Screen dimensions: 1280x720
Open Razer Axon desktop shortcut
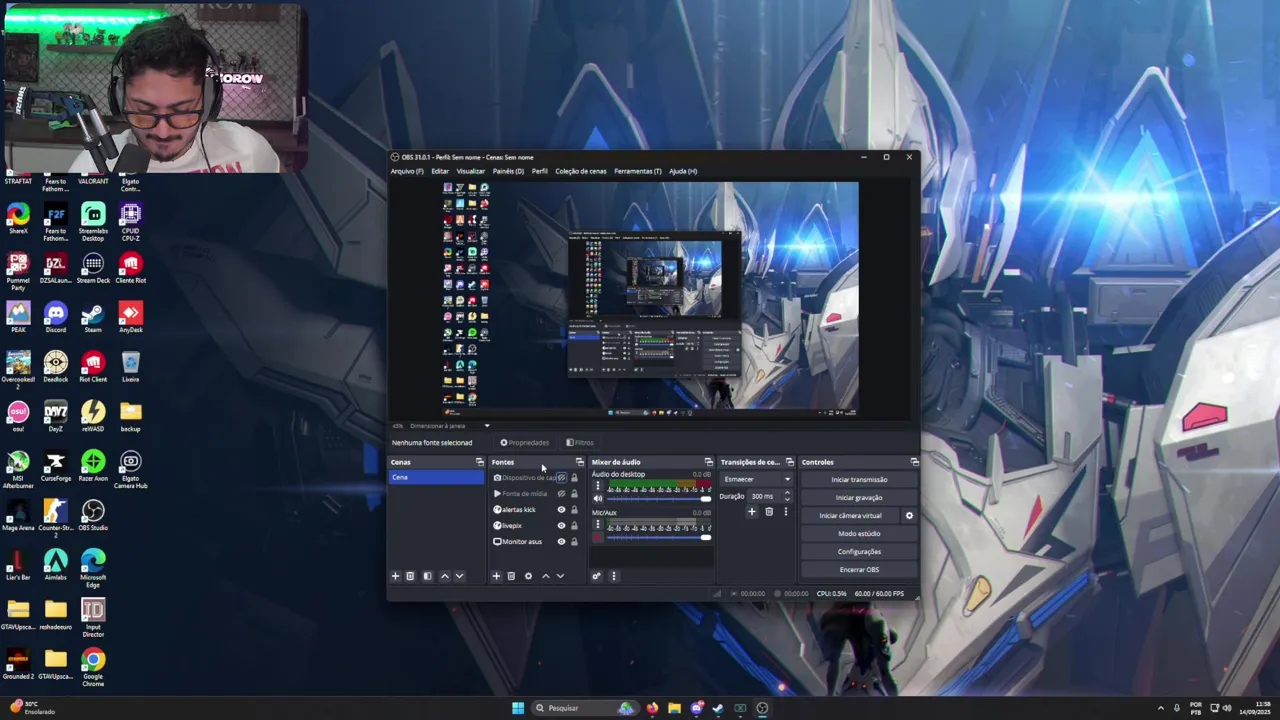pos(93,467)
